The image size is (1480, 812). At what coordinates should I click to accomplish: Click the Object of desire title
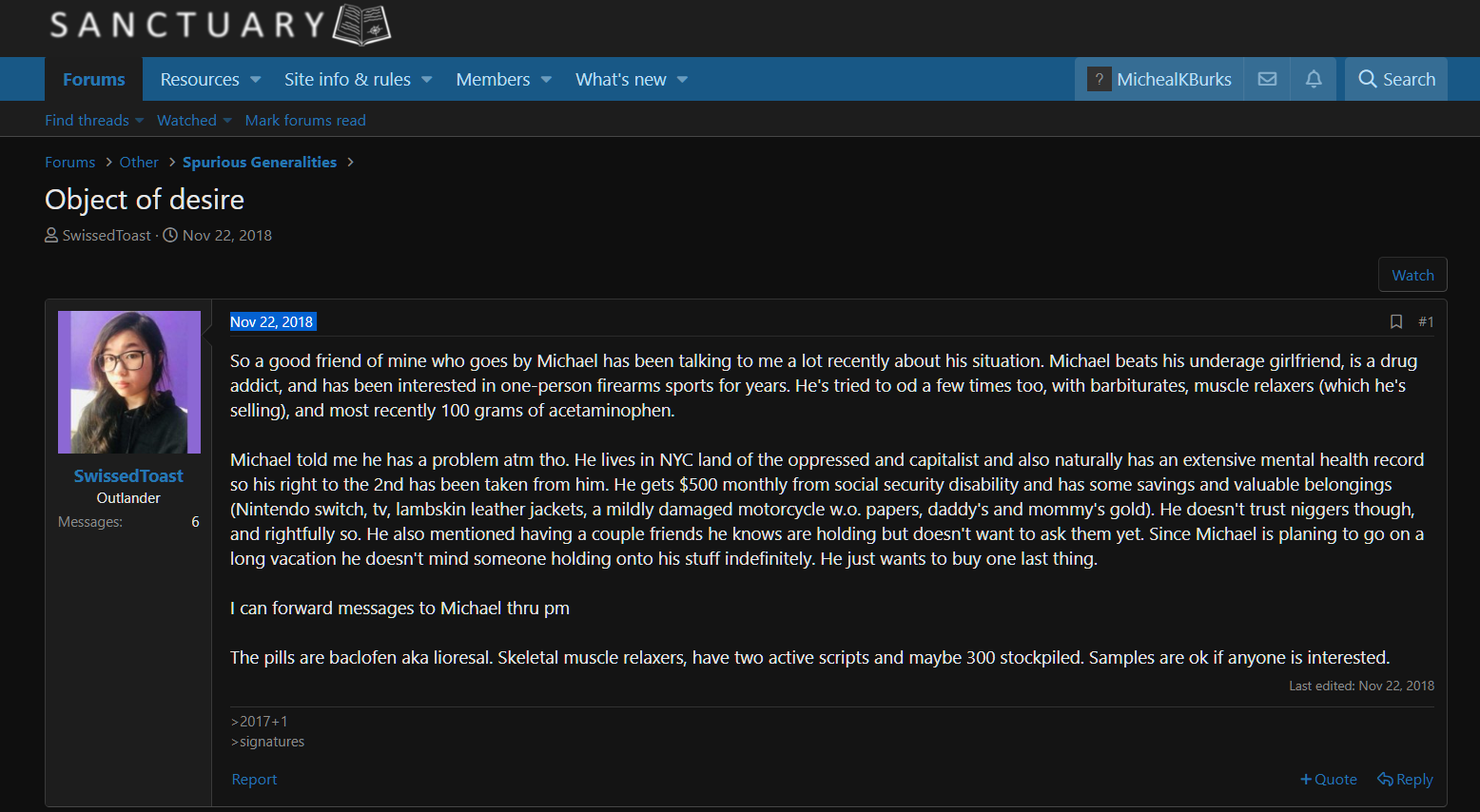[x=145, y=200]
